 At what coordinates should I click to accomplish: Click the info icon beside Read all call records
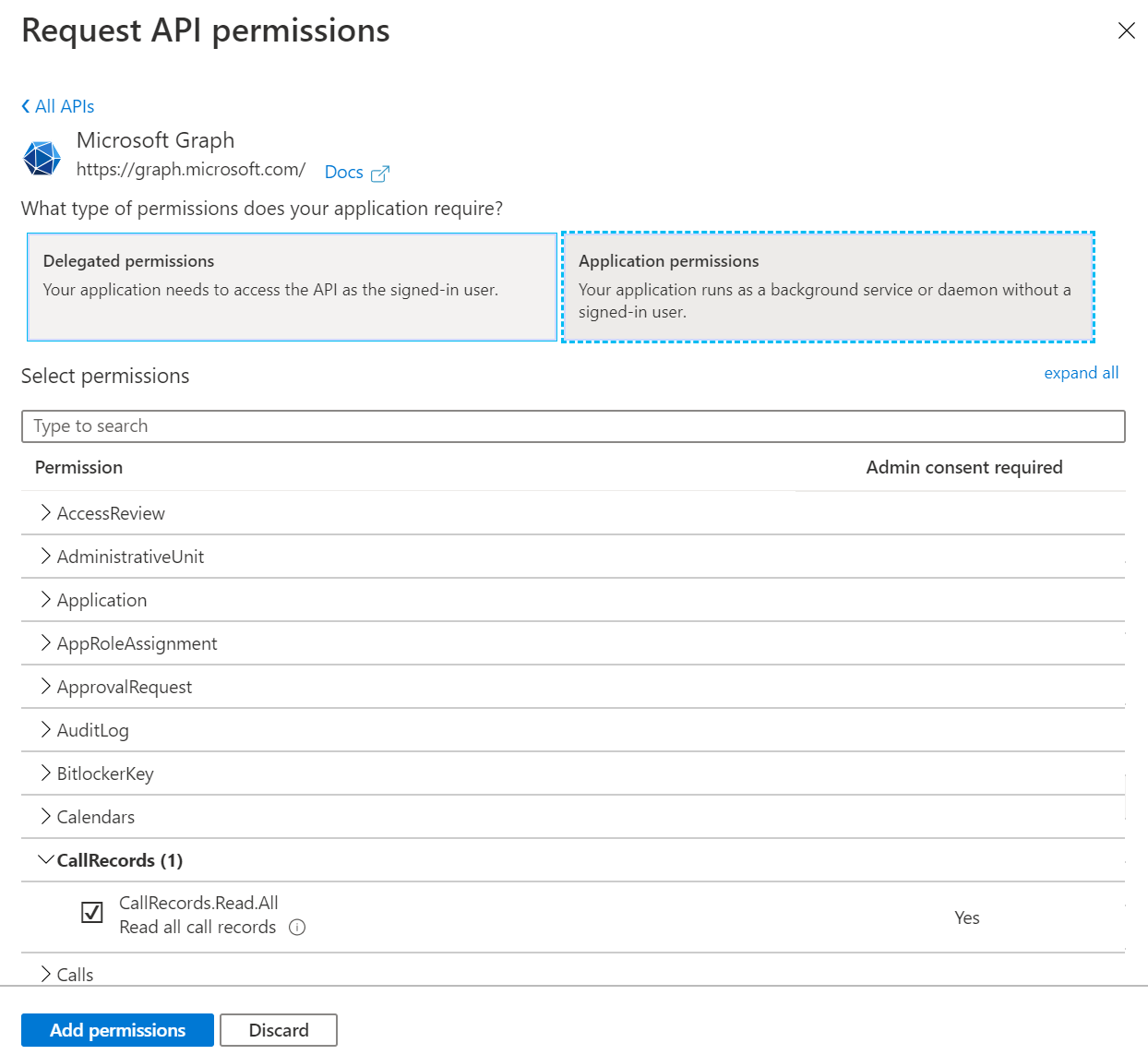coord(297,928)
